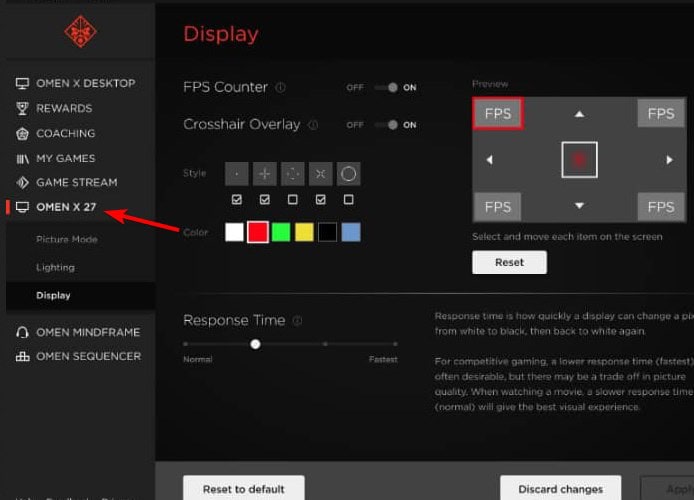
Task: Select the top-left FPS position box
Action: tap(498, 114)
